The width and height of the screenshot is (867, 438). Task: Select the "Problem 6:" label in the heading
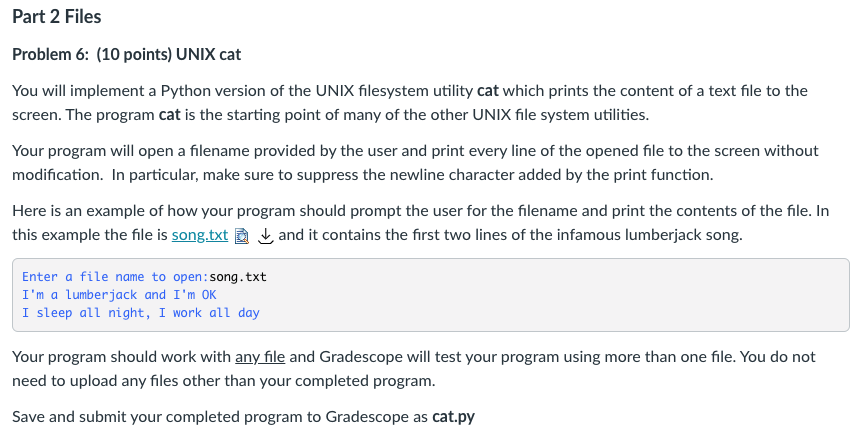click(x=50, y=54)
